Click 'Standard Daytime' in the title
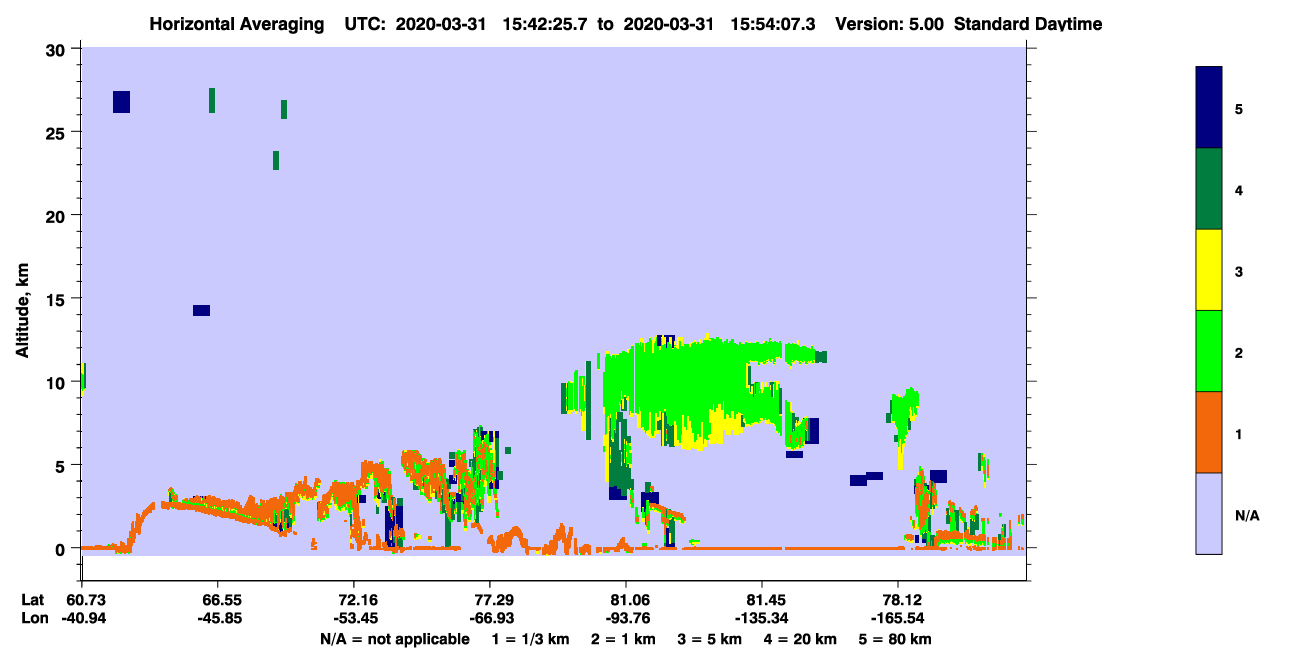 [1028, 24]
